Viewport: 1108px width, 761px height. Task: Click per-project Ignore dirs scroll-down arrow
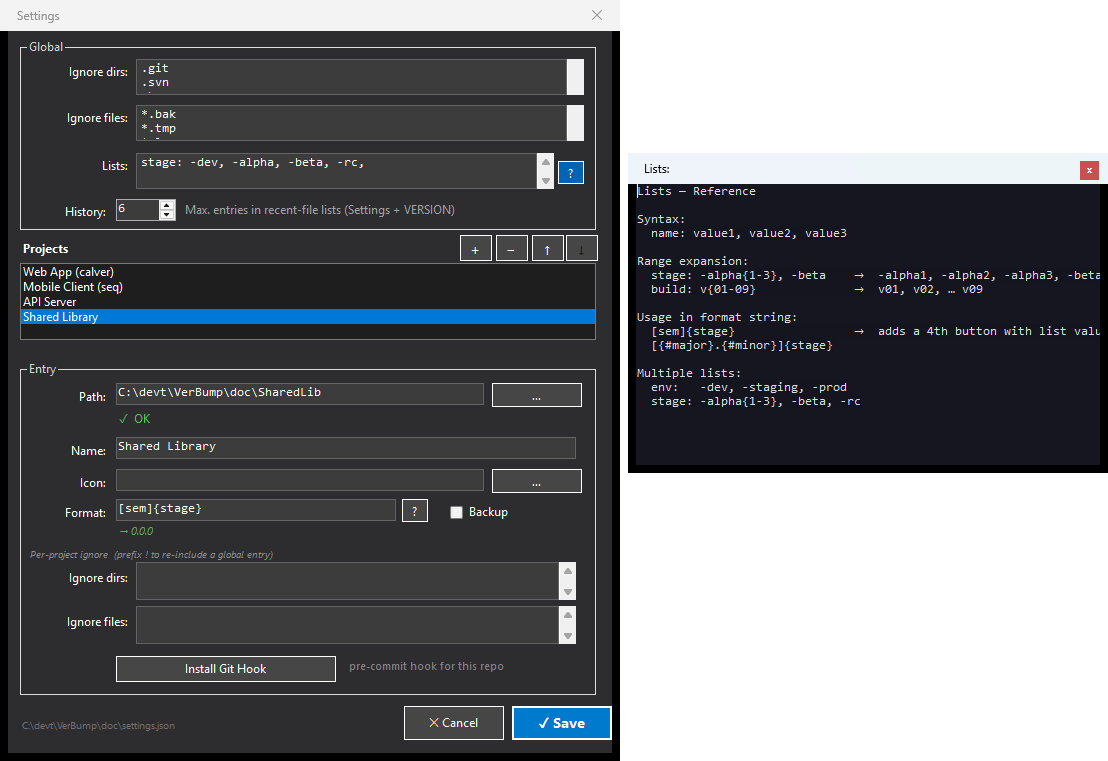(x=567, y=592)
